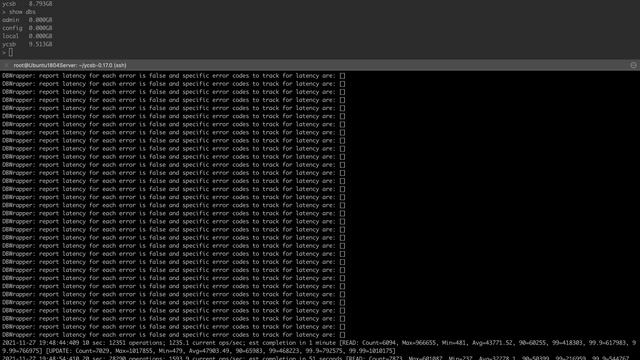640x360 pixels.
Task: Click the mongo shell prompt cursor
Action: coord(11,52)
